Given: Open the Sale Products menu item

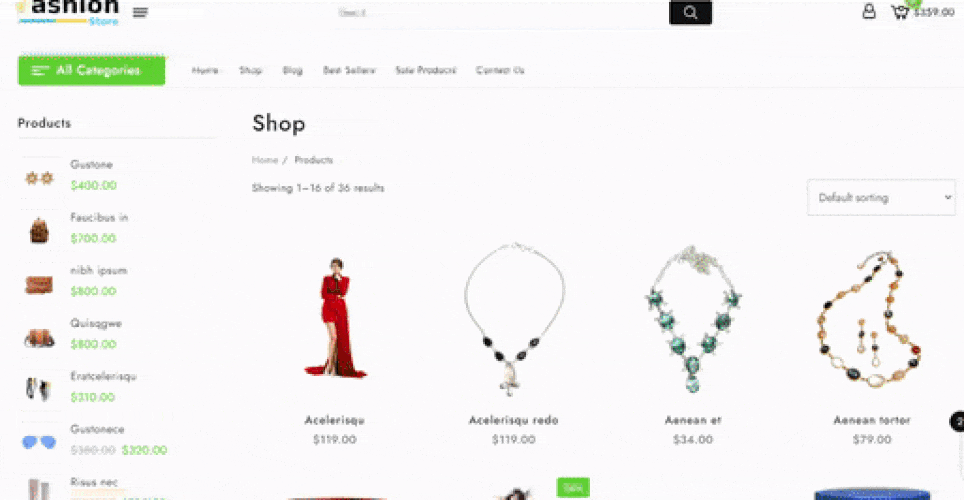Looking at the screenshot, I should tap(425, 70).
